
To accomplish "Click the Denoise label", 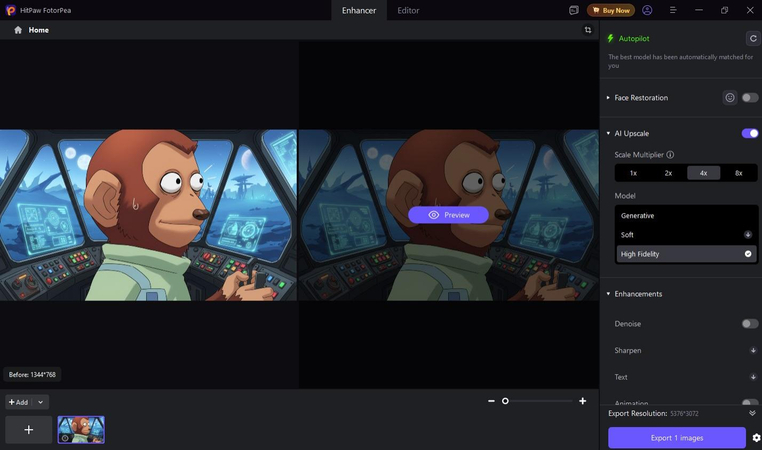I will point(627,324).
